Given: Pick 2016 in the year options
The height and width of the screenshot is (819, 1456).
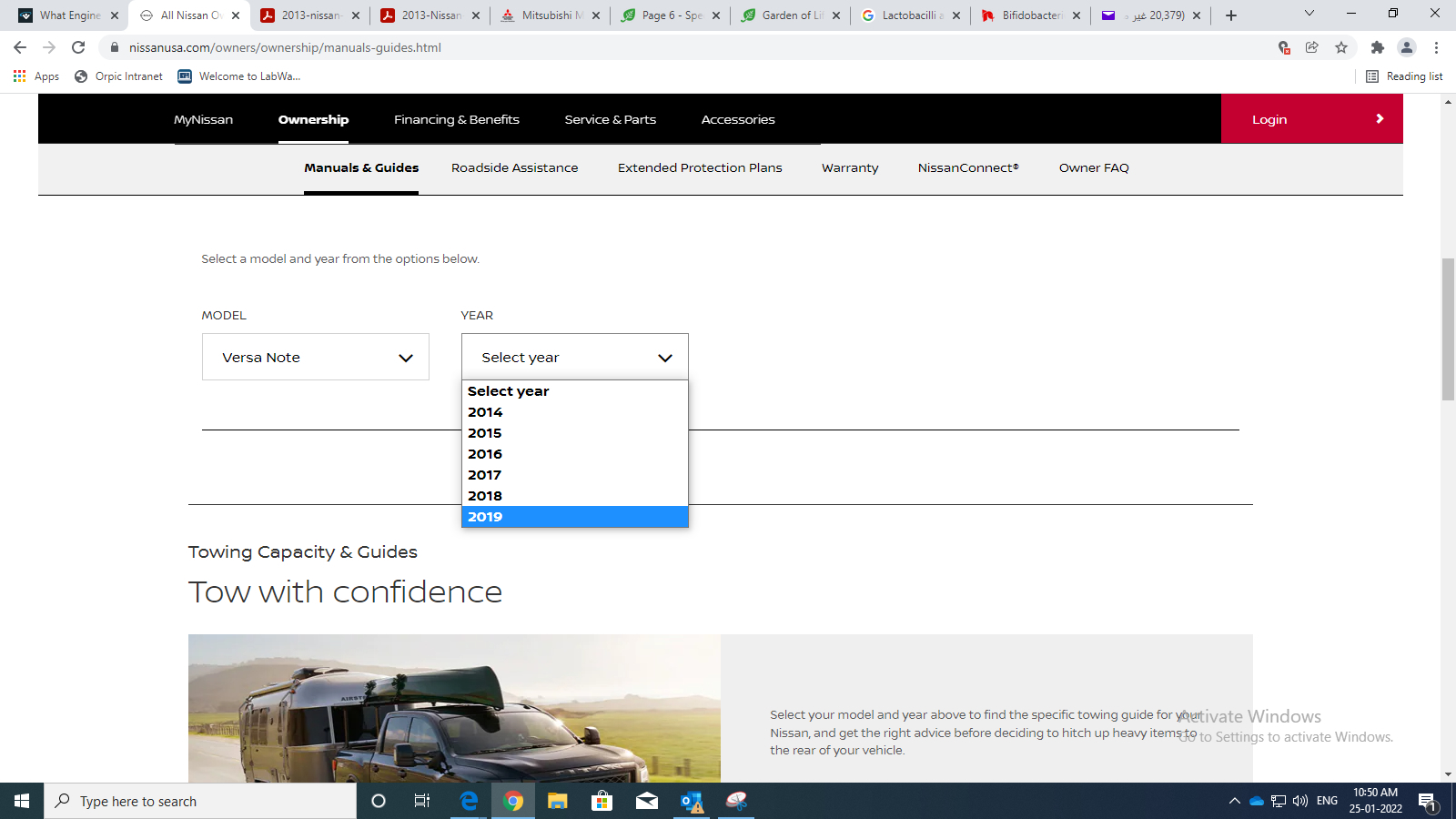Looking at the screenshot, I should (485, 454).
